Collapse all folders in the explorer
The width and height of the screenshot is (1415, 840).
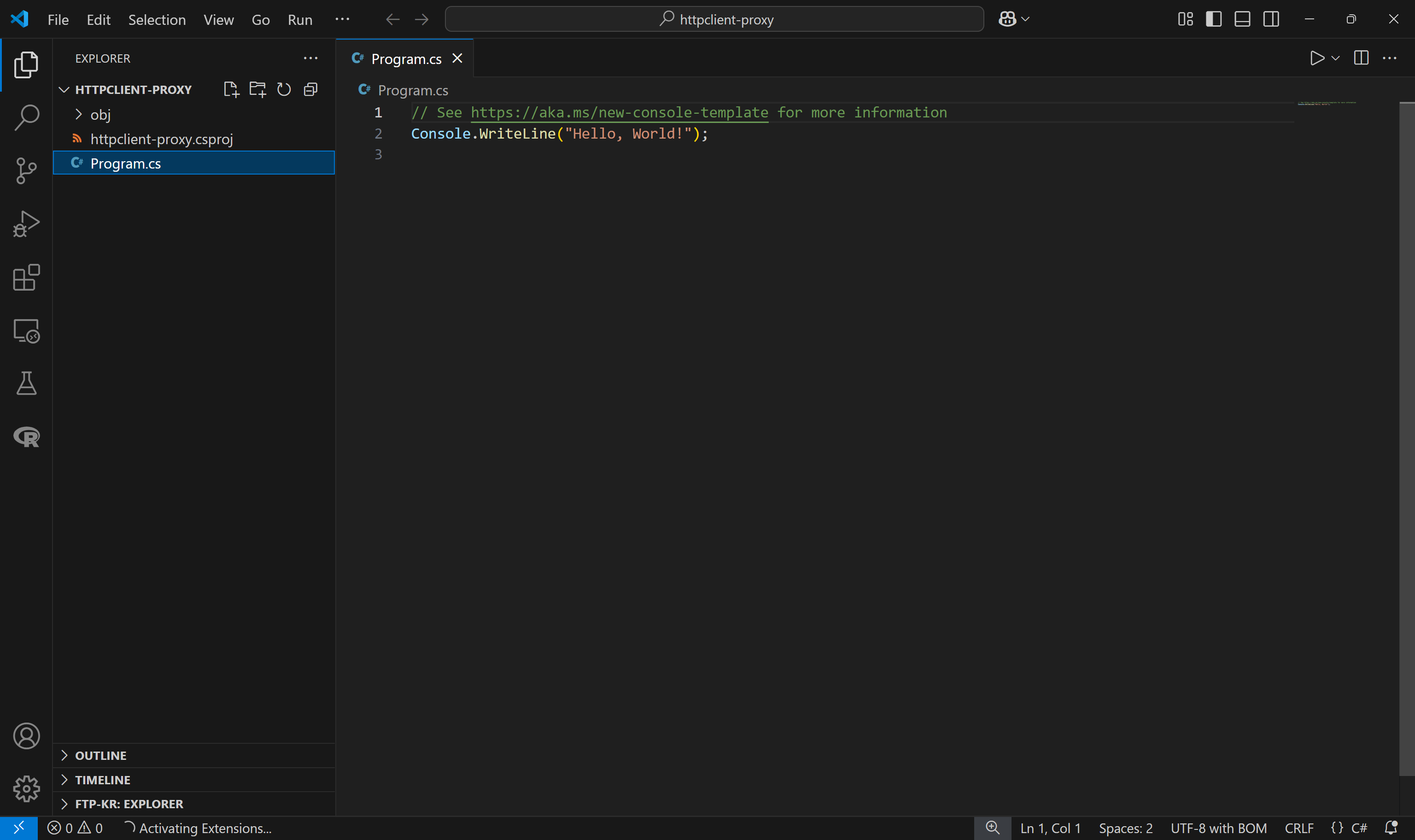click(x=310, y=89)
